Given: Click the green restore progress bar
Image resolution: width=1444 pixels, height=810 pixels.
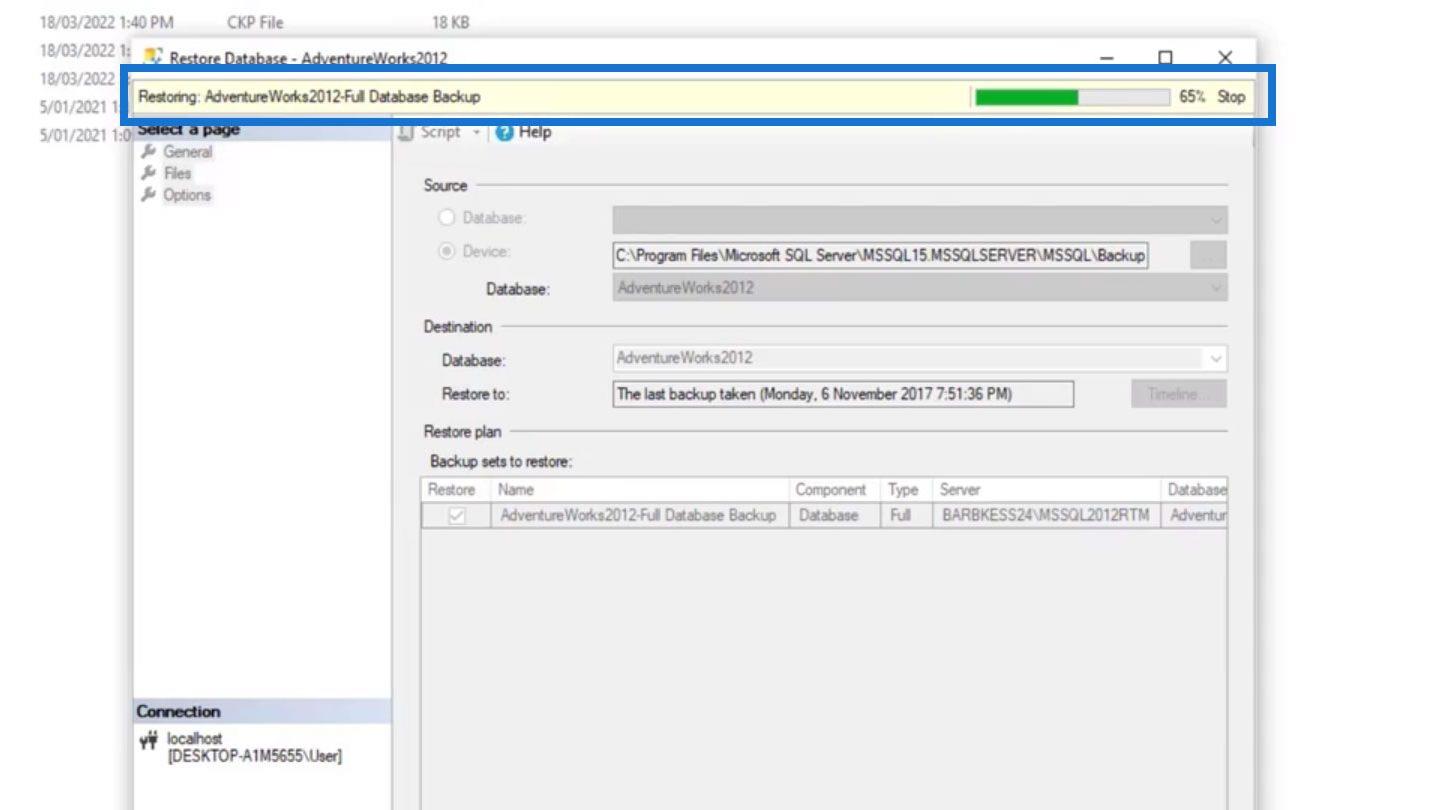Looking at the screenshot, I should 1071,97.
